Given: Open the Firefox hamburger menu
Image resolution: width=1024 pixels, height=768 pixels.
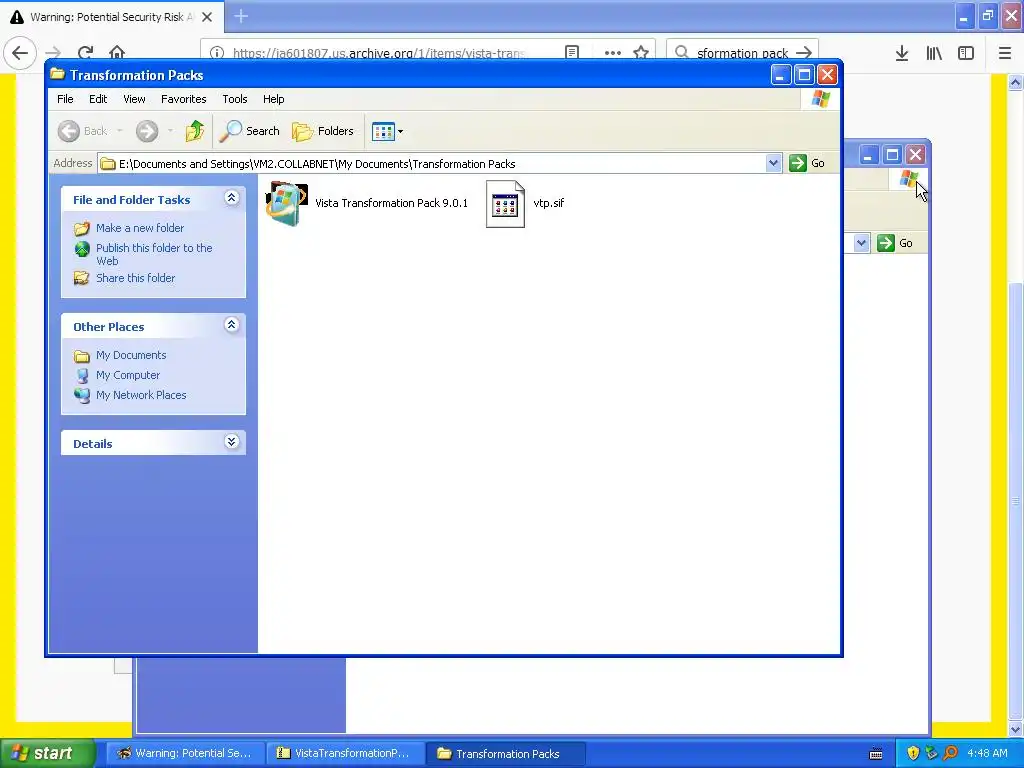Looking at the screenshot, I should [1005, 53].
